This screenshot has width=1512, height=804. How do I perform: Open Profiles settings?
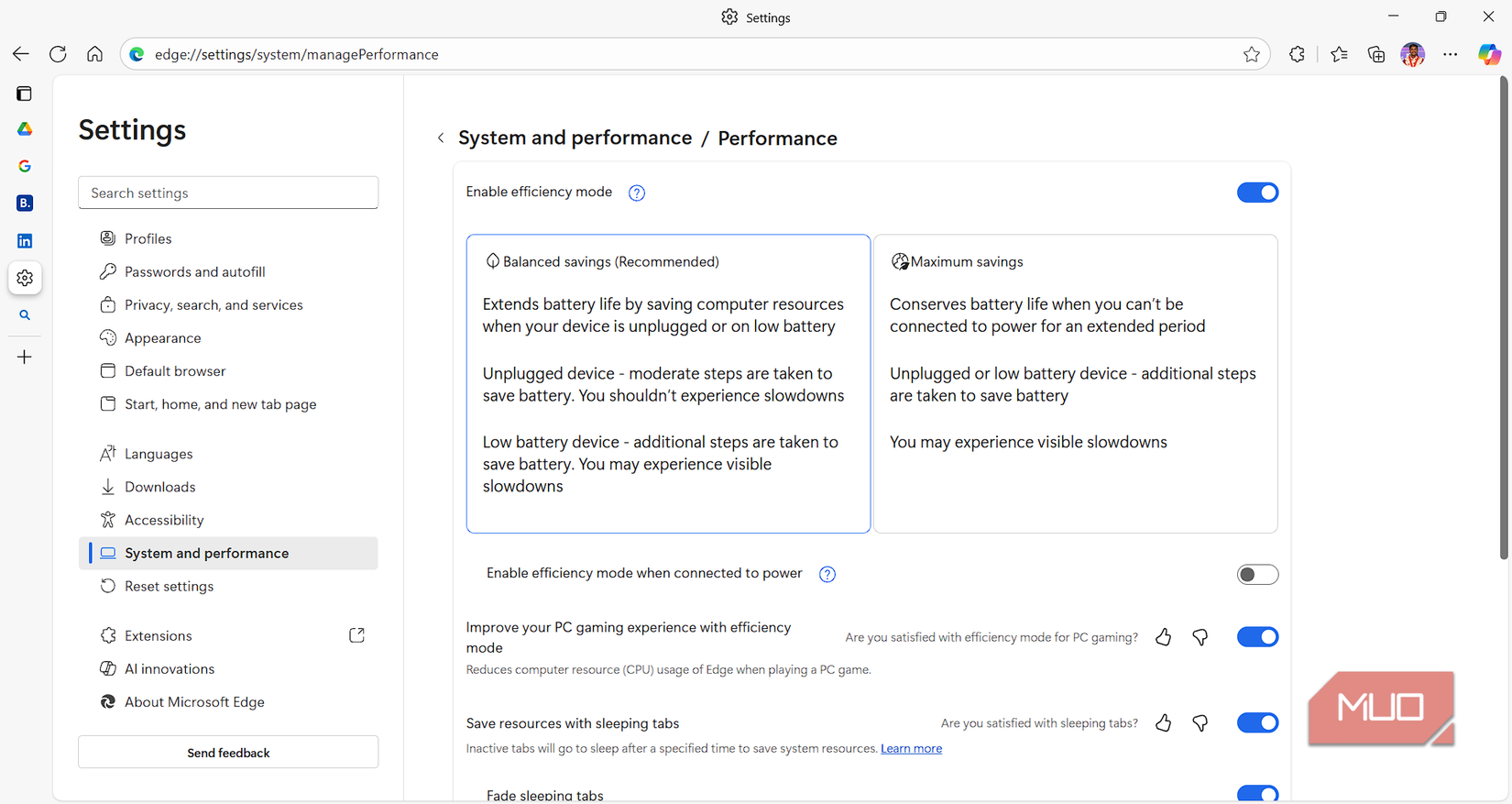228,238
